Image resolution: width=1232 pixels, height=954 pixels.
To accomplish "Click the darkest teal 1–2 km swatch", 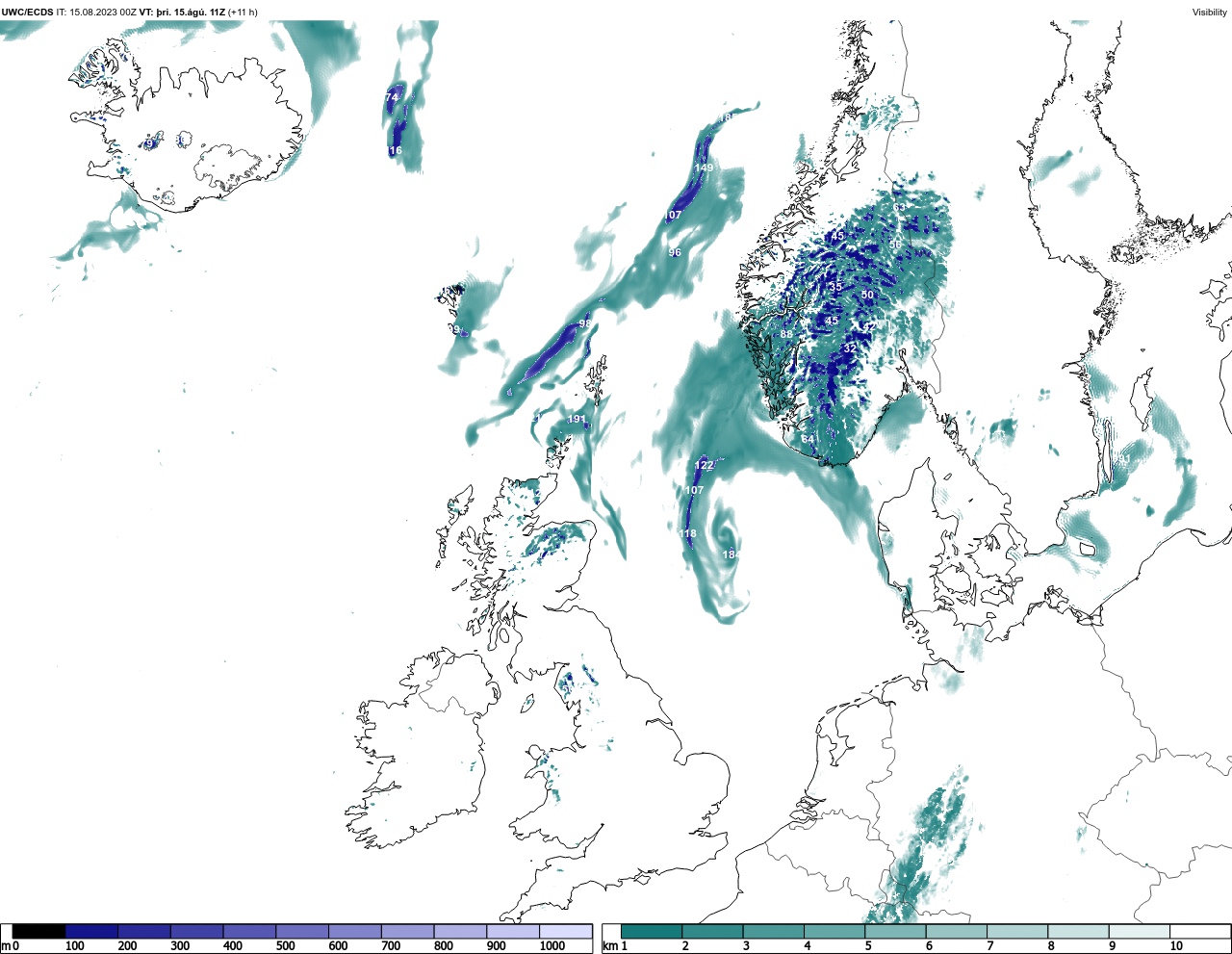I will pos(652,932).
